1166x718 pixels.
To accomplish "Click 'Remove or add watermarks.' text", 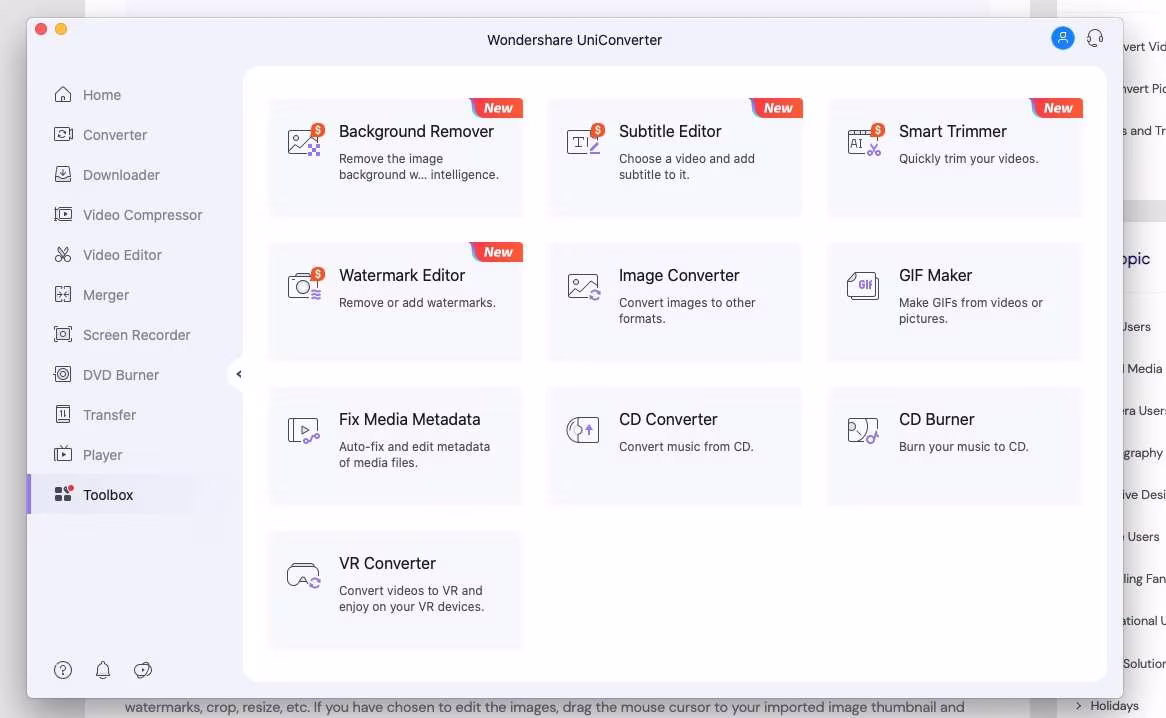I will 417,303.
